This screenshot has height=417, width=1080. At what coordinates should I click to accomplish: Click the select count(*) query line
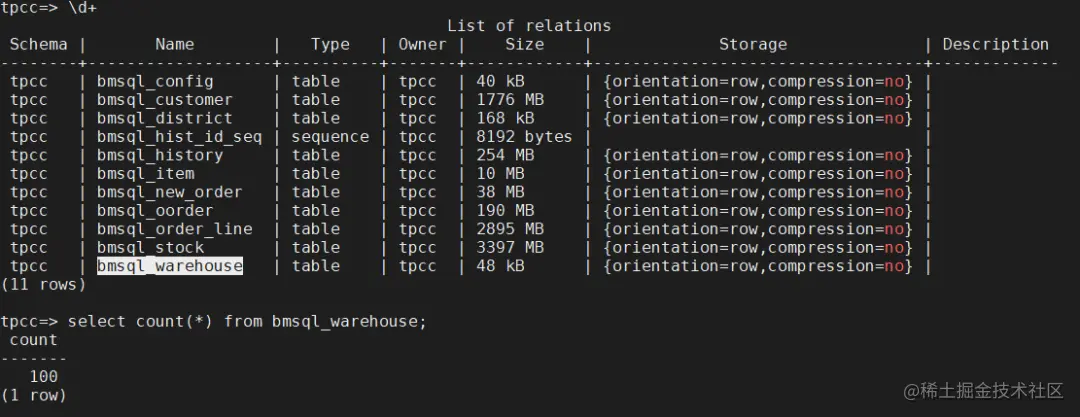coord(214,322)
